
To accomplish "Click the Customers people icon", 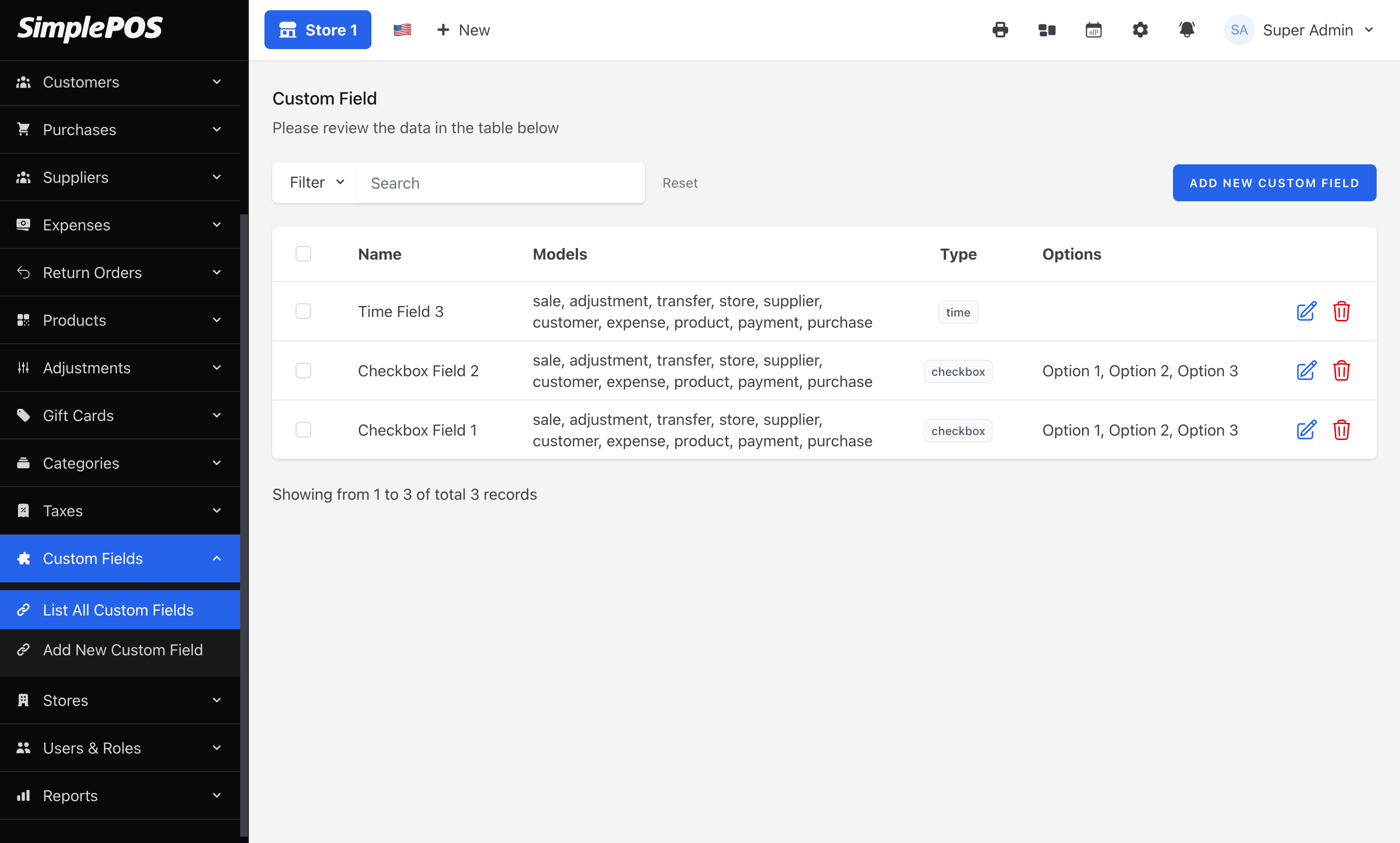I will (x=23, y=82).
